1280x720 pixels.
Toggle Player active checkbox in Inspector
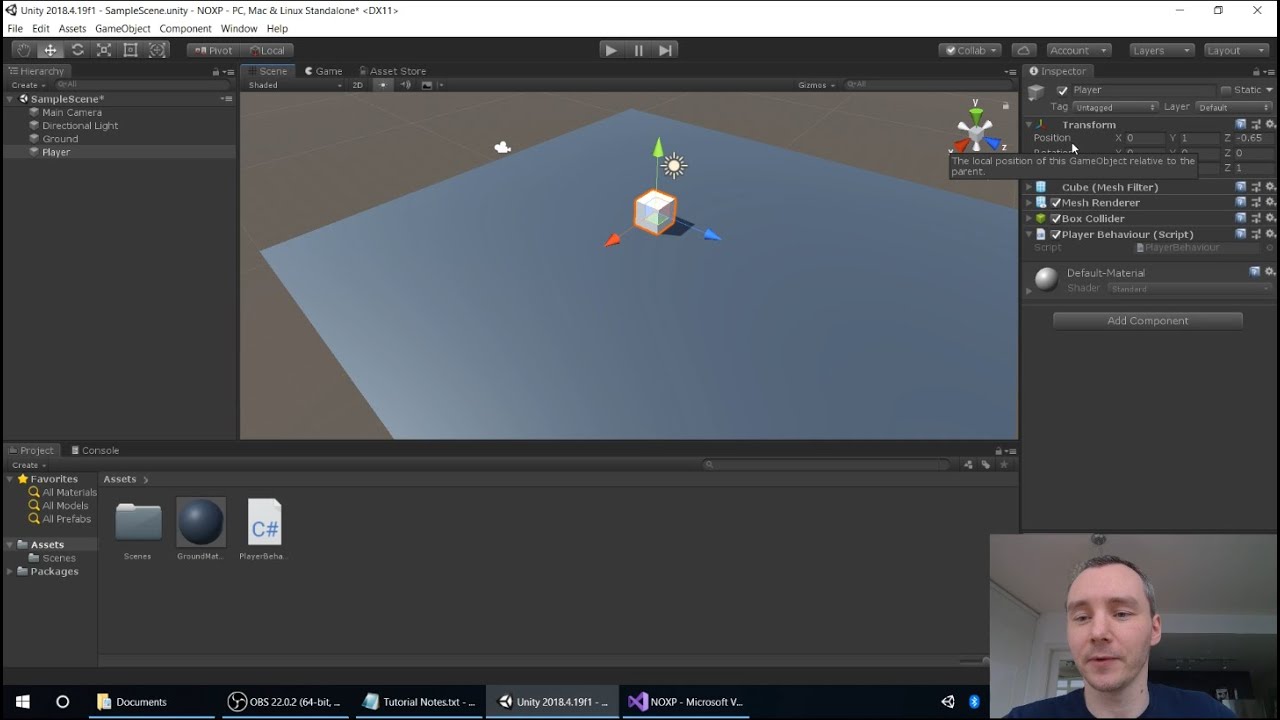(1062, 90)
